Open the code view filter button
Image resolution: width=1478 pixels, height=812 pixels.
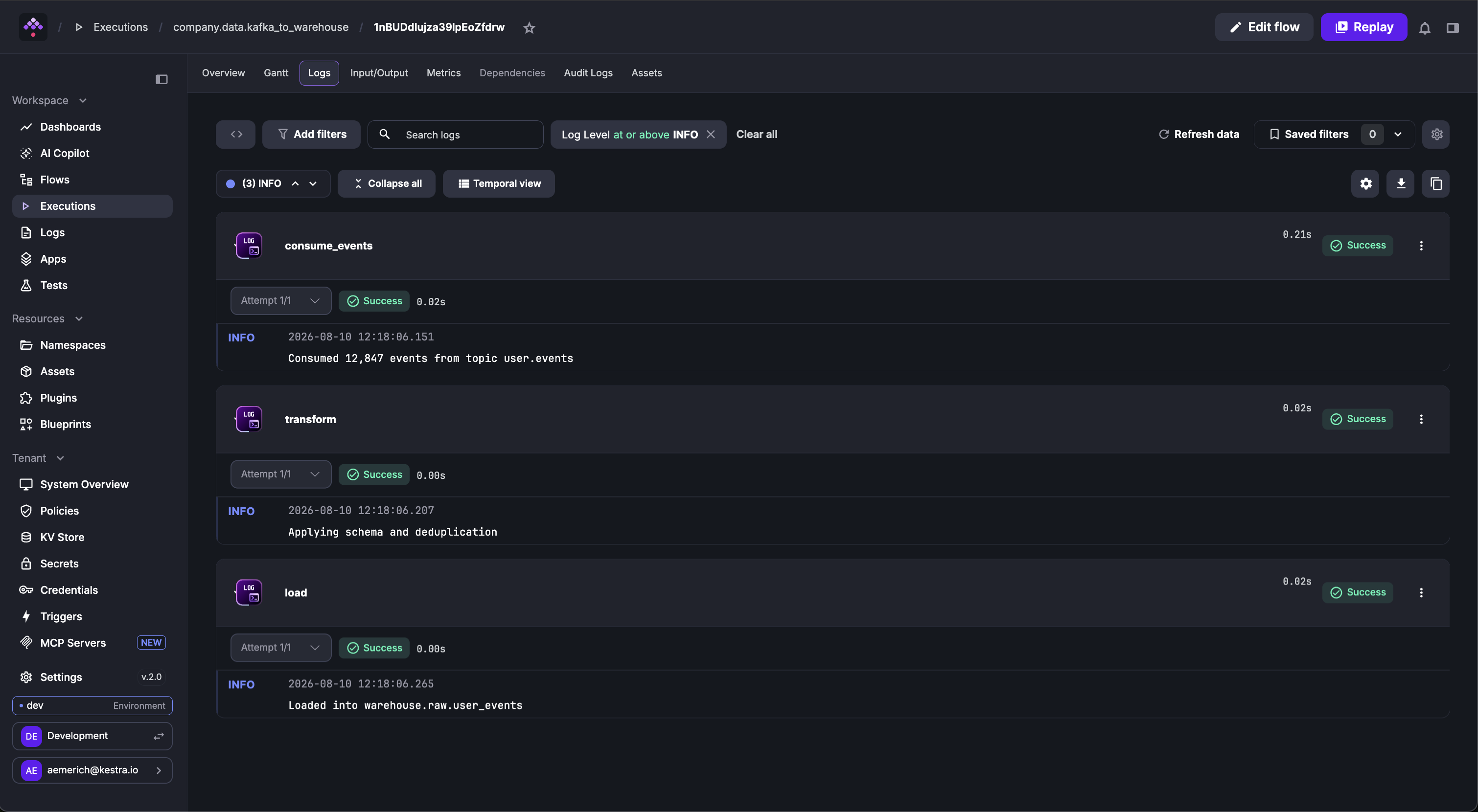tap(236, 134)
